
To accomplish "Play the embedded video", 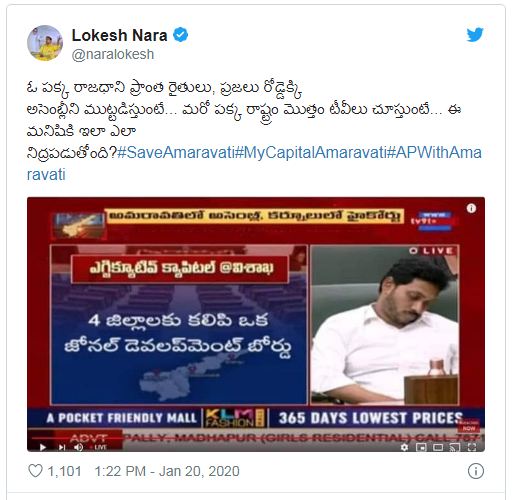I will pos(43,447).
